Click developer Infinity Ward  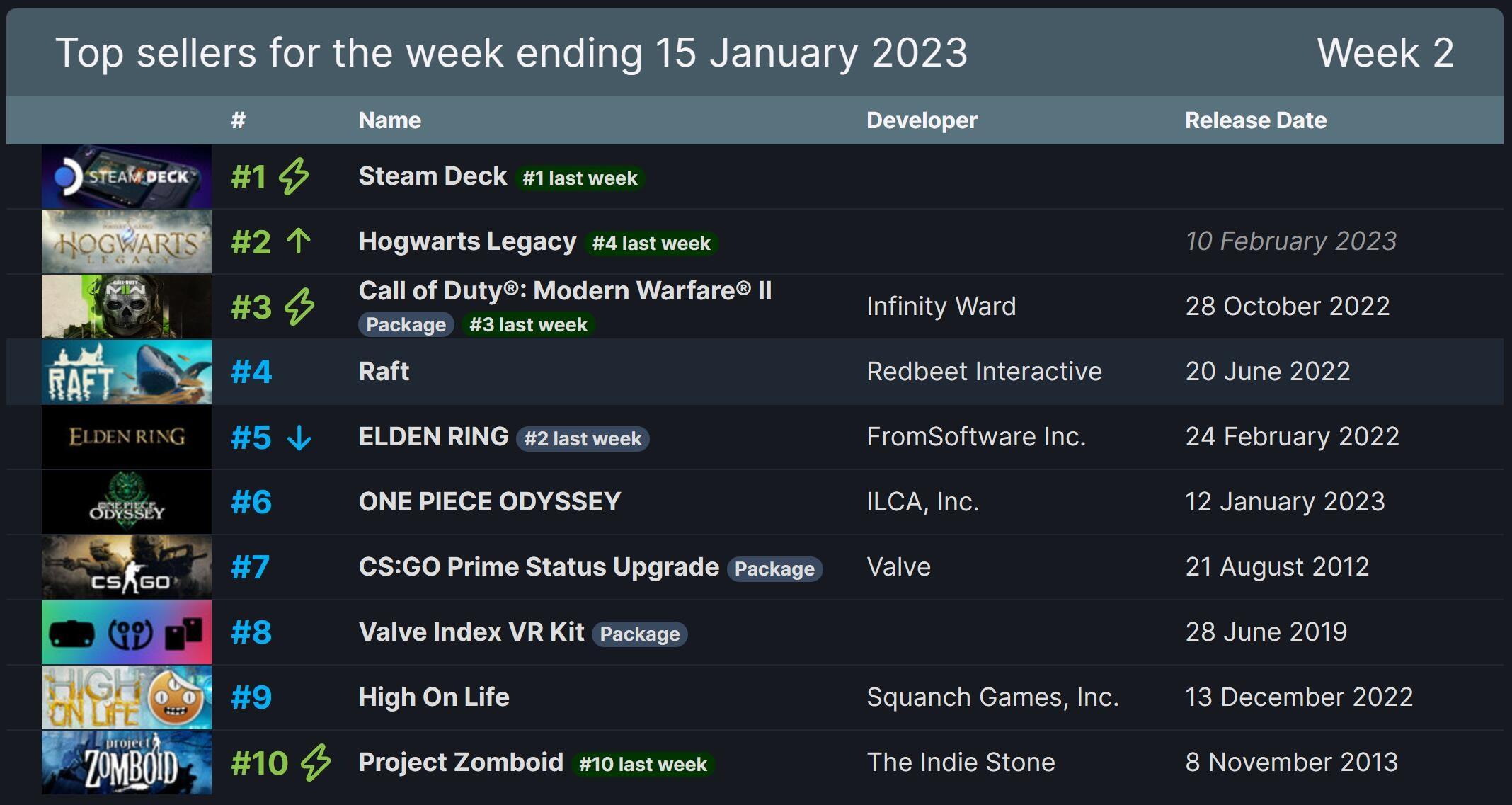tap(941, 306)
